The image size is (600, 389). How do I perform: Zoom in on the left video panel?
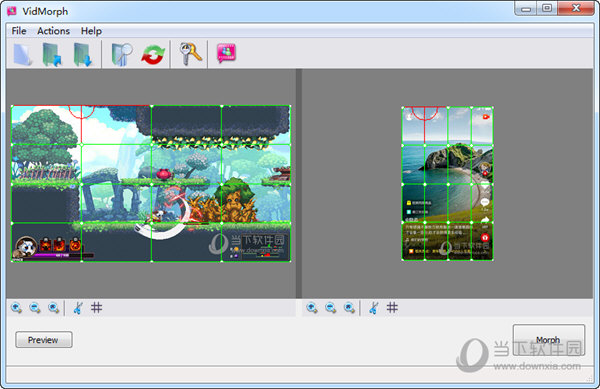pyautogui.click(x=16, y=308)
